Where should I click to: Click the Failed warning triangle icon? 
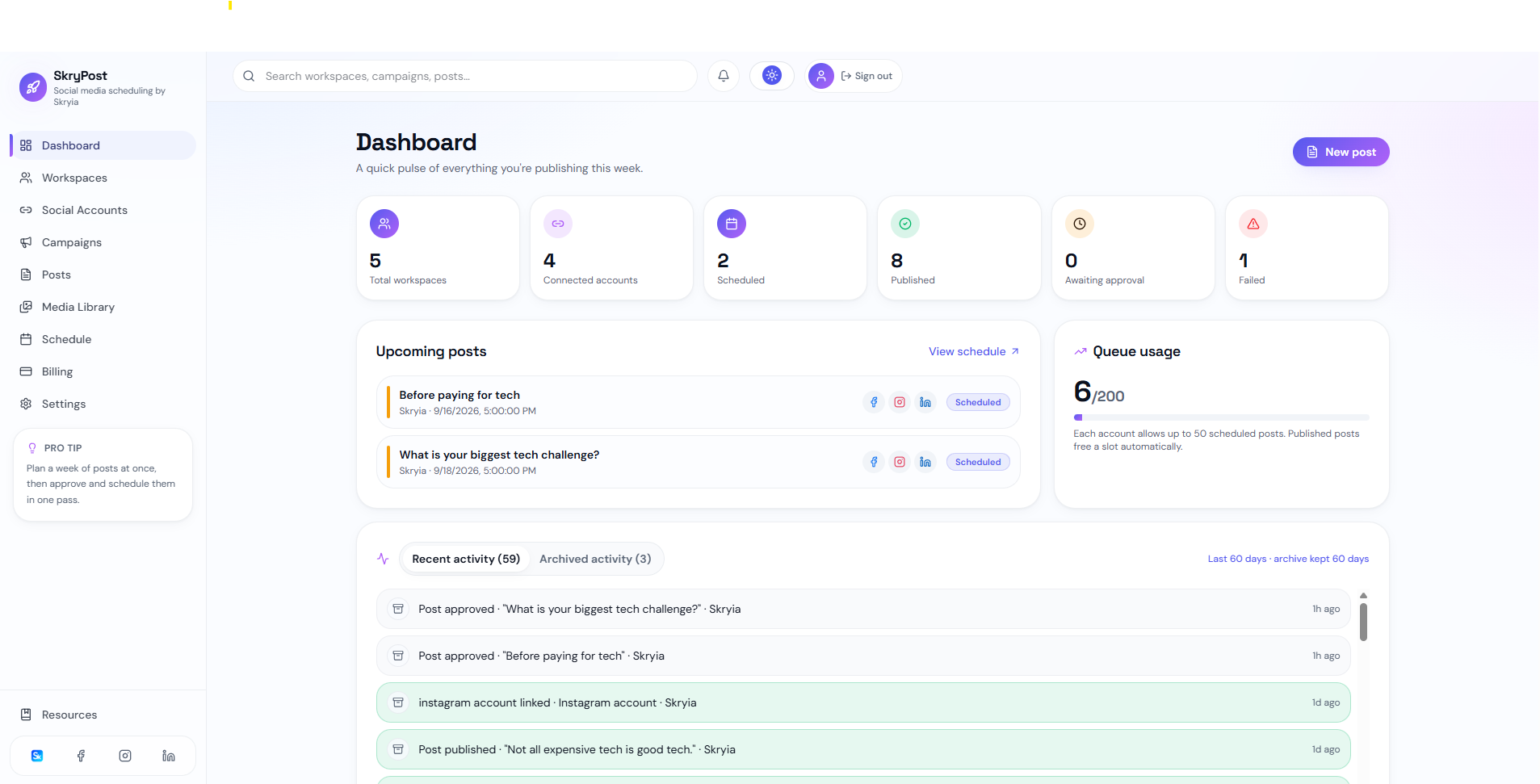[1253, 224]
